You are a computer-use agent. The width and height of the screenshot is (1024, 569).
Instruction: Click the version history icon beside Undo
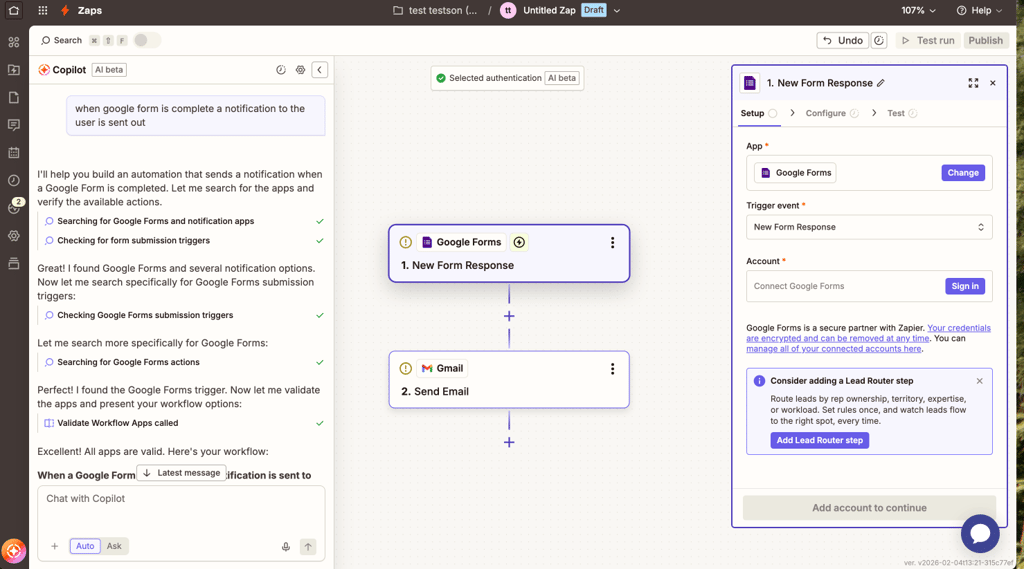[x=879, y=41]
